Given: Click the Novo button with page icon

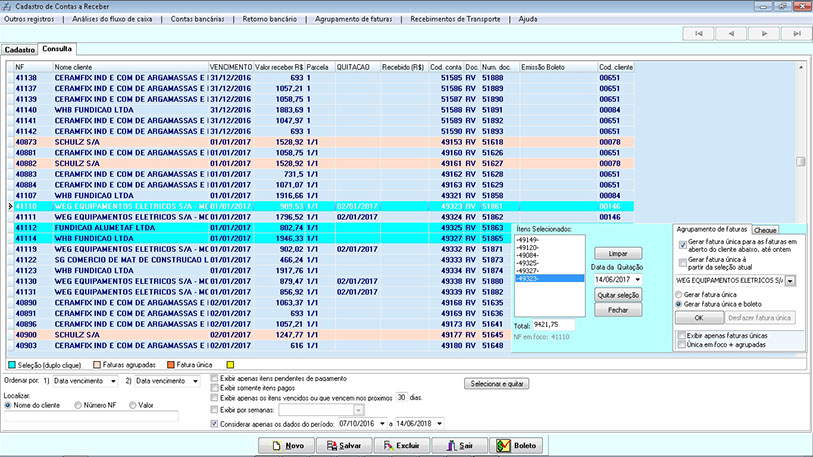Looking at the screenshot, I should click(x=287, y=445).
